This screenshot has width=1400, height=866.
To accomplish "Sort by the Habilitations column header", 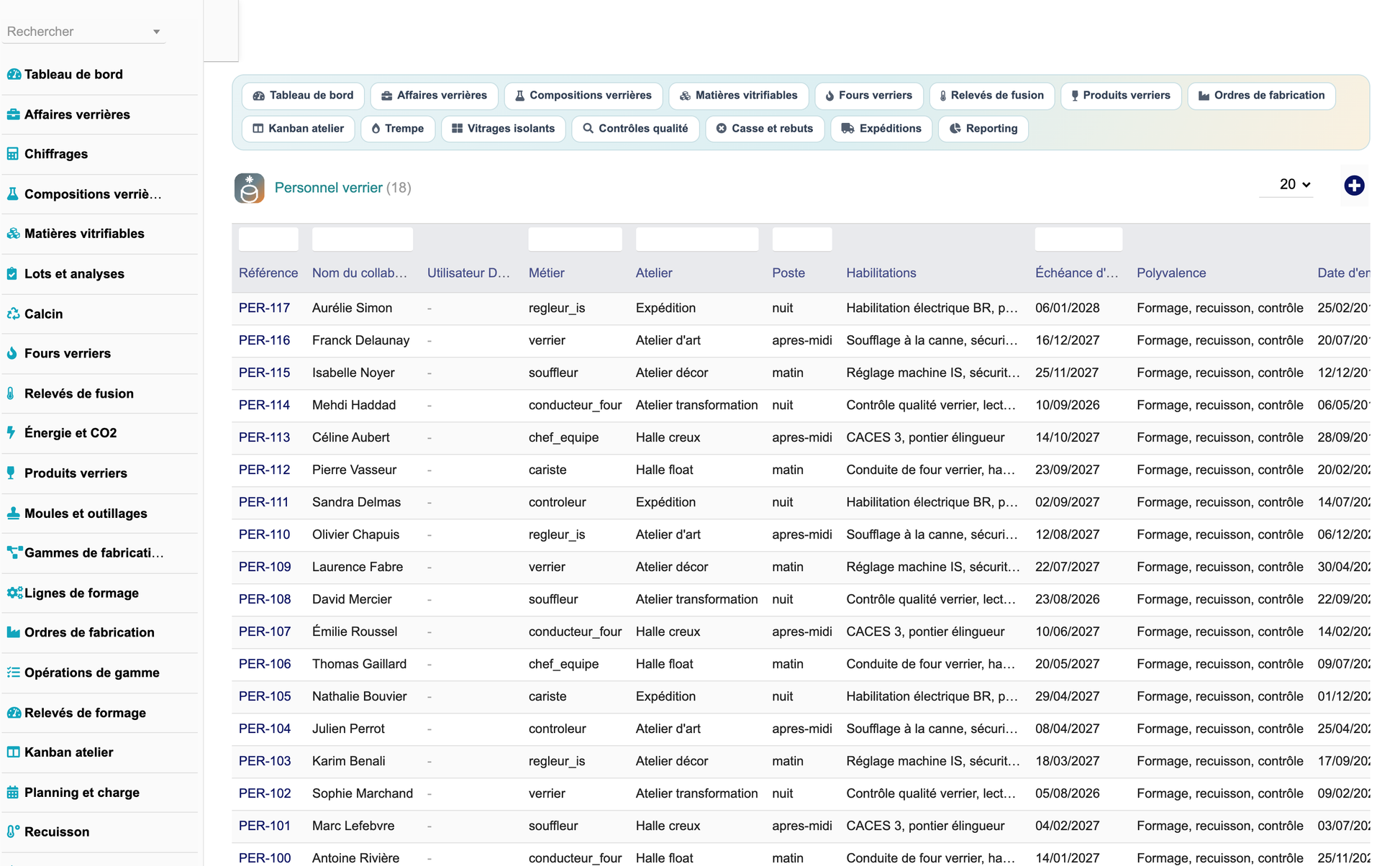I will (x=881, y=273).
